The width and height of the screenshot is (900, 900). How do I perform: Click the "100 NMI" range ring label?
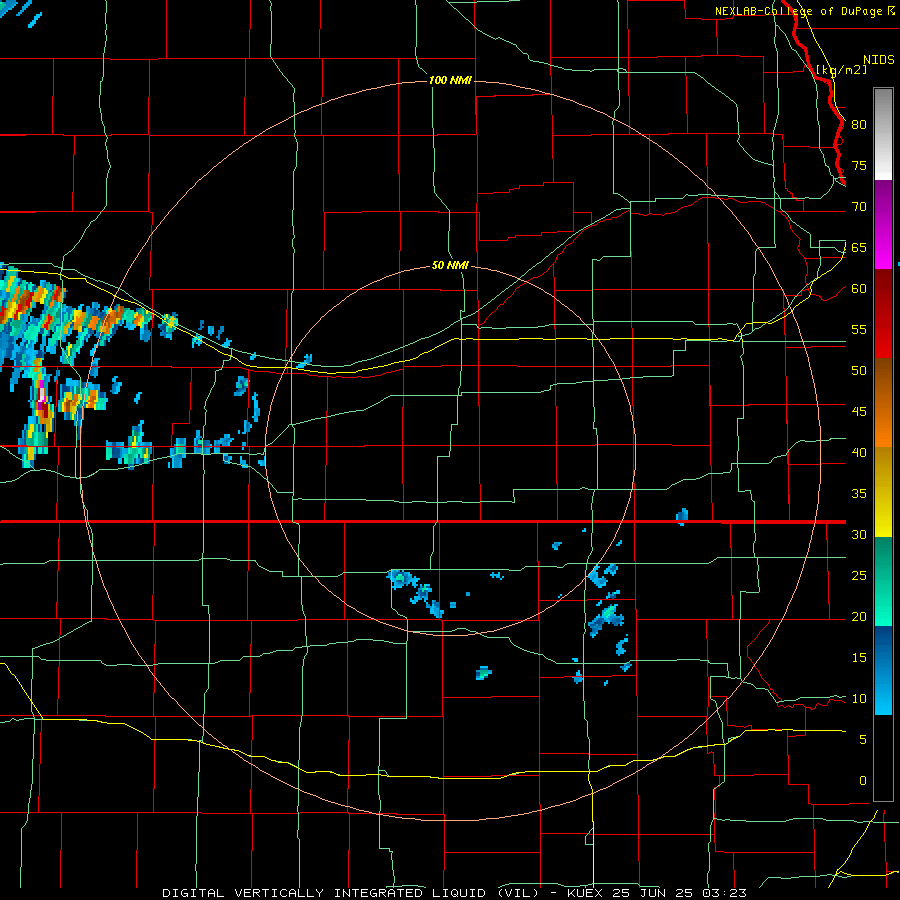[x=450, y=80]
